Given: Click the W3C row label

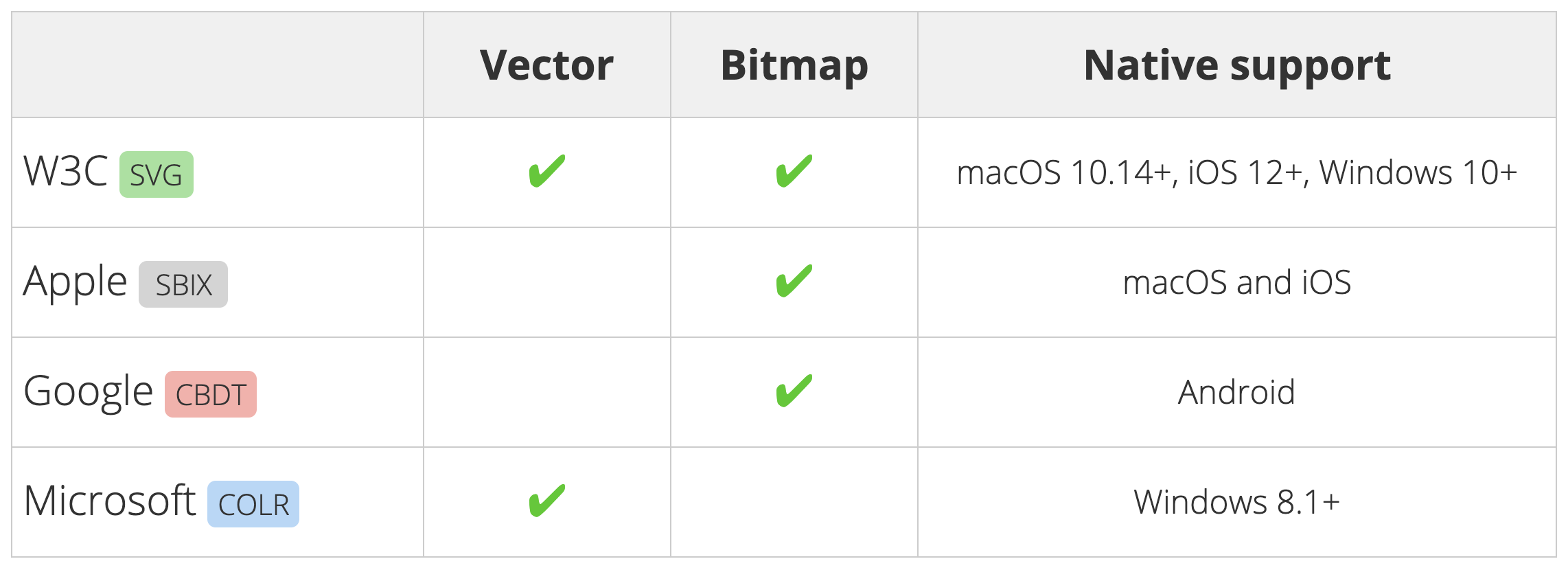Looking at the screenshot, I should pyautogui.click(x=66, y=172).
